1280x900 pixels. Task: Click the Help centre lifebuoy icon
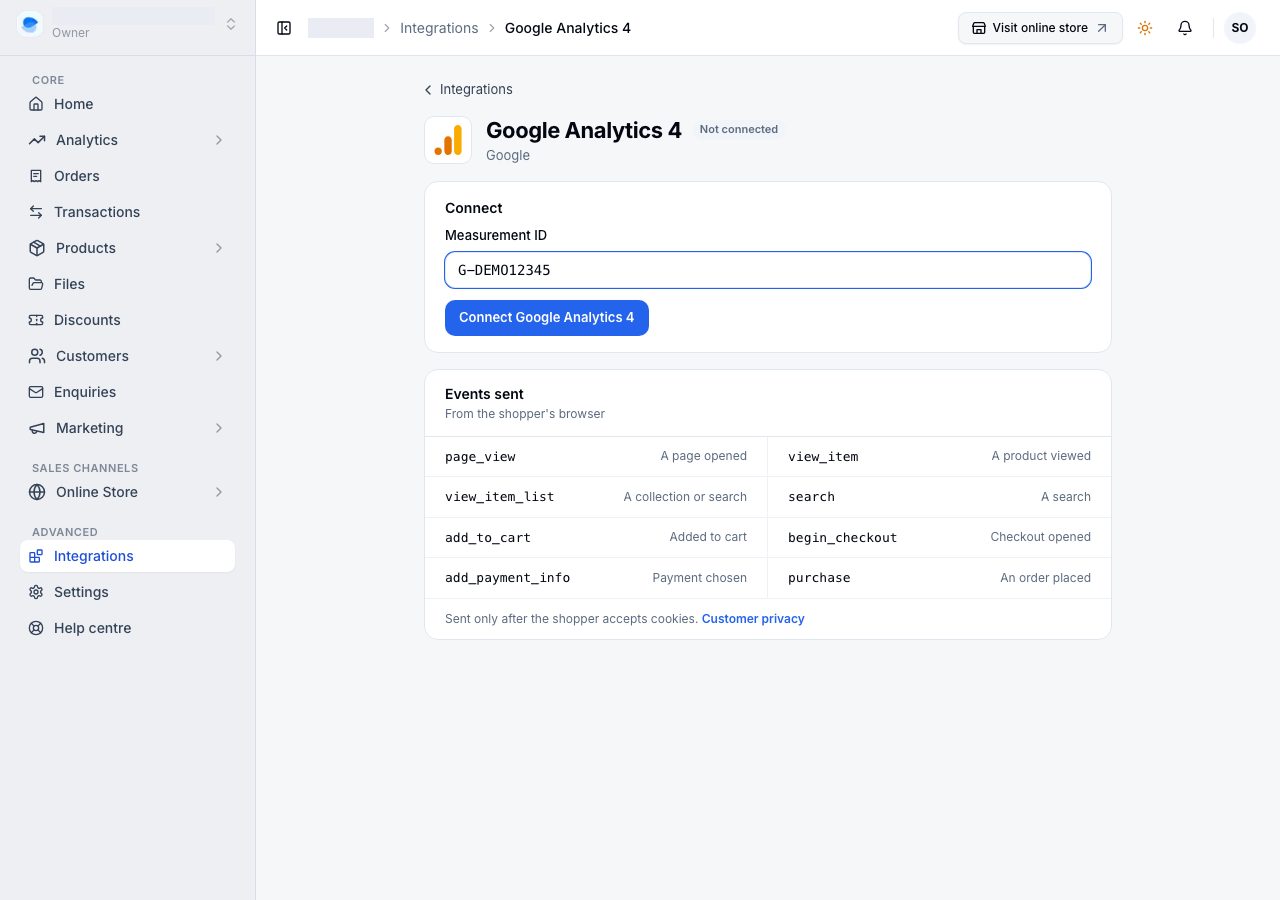tap(36, 628)
